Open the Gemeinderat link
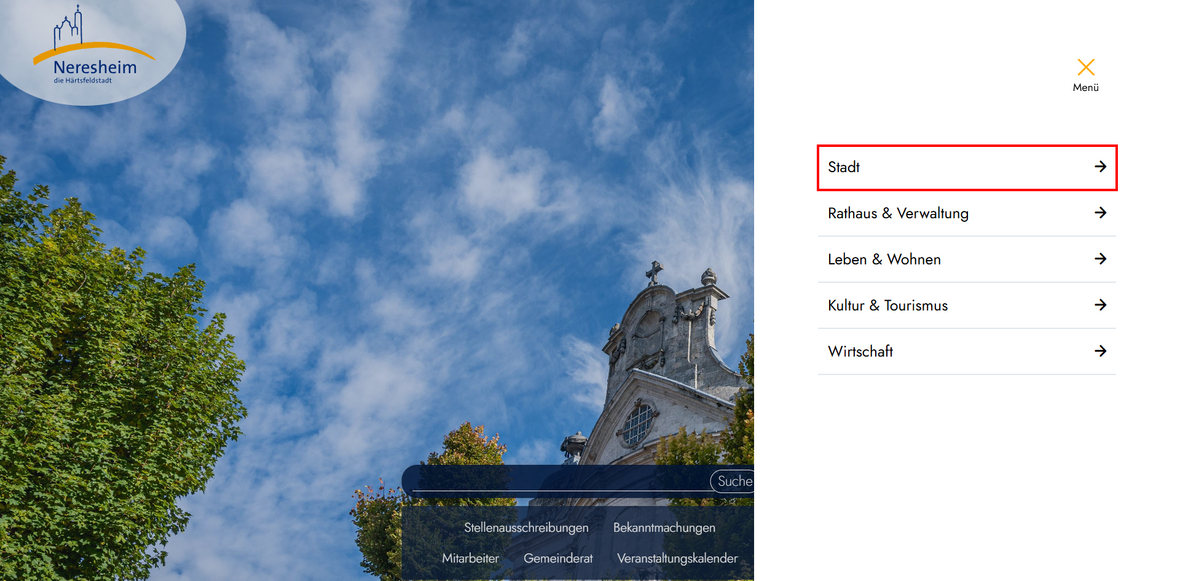Screen dimensions: 1180x581 pos(558,558)
